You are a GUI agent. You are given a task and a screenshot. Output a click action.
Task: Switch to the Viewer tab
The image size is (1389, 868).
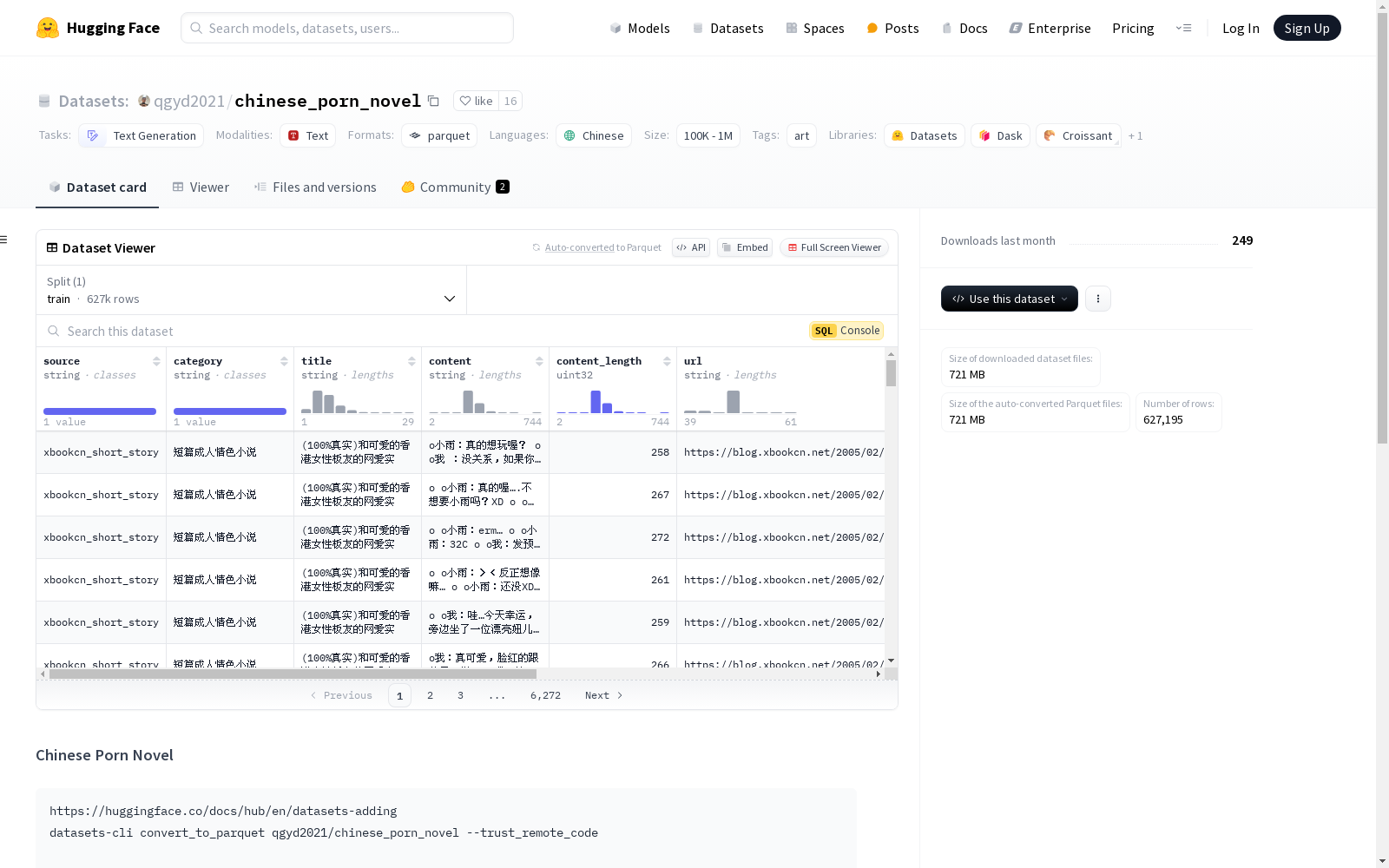tap(201, 187)
